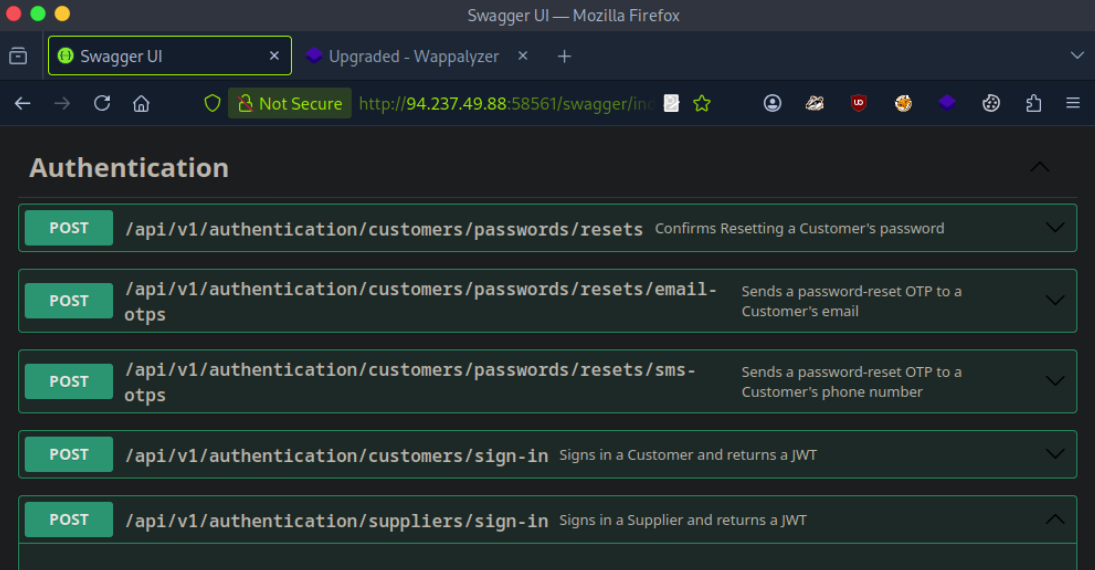Collapse the suppliers/sign-in endpoint
Viewport: 1095px width, 570px height.
click(1054, 520)
